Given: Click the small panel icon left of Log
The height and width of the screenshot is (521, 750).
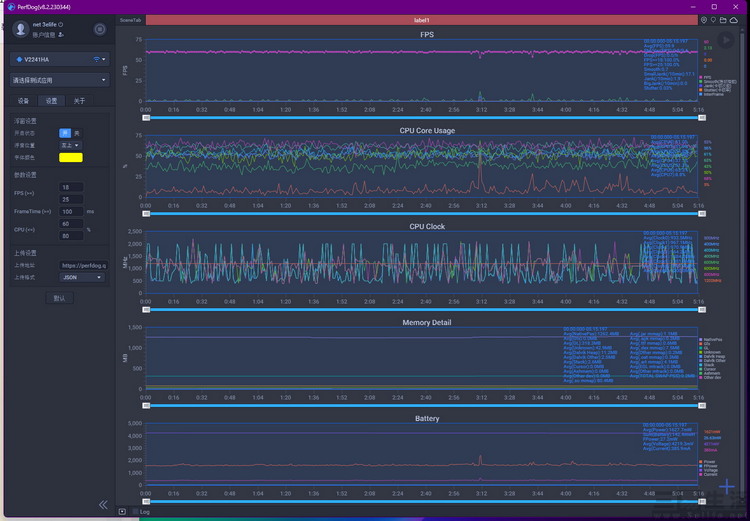Looking at the screenshot, I should tap(122, 511).
